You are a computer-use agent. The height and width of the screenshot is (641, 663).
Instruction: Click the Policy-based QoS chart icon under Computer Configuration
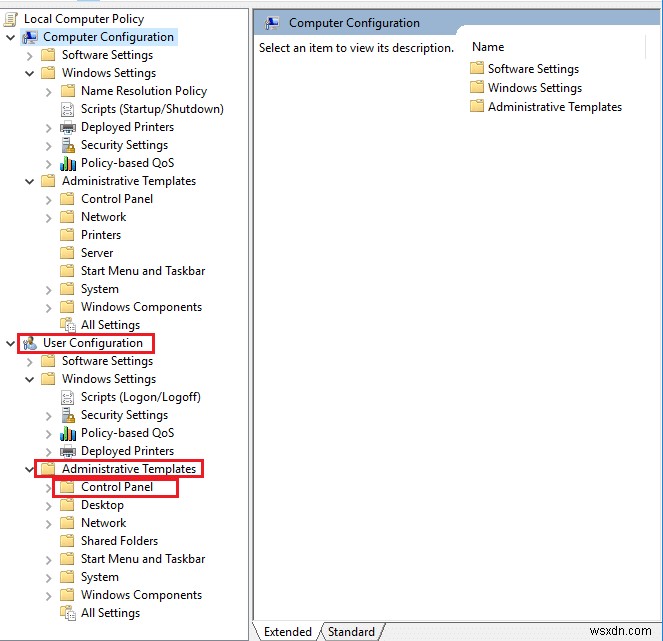coord(68,163)
